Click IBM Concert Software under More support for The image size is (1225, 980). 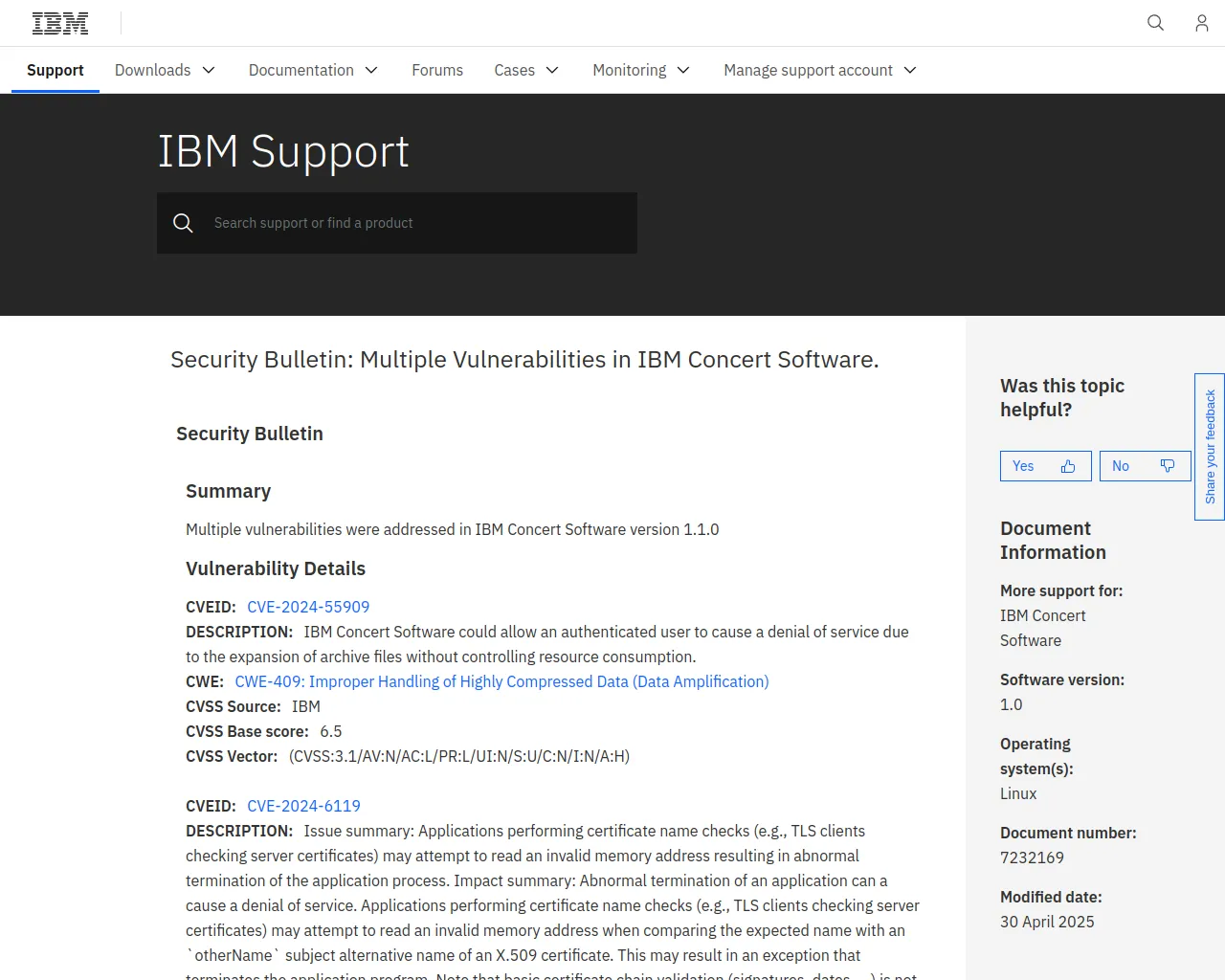point(1043,628)
